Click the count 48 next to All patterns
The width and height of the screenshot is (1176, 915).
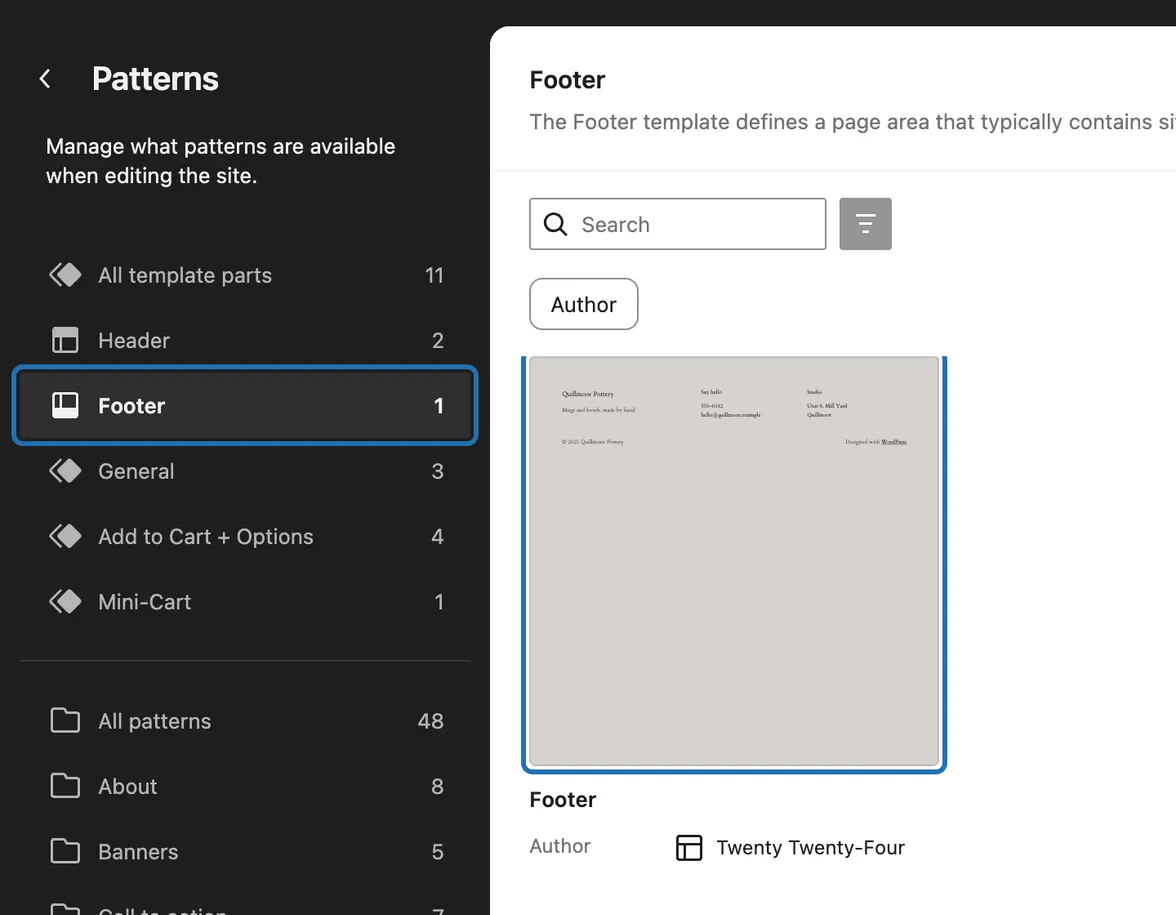tap(430, 721)
